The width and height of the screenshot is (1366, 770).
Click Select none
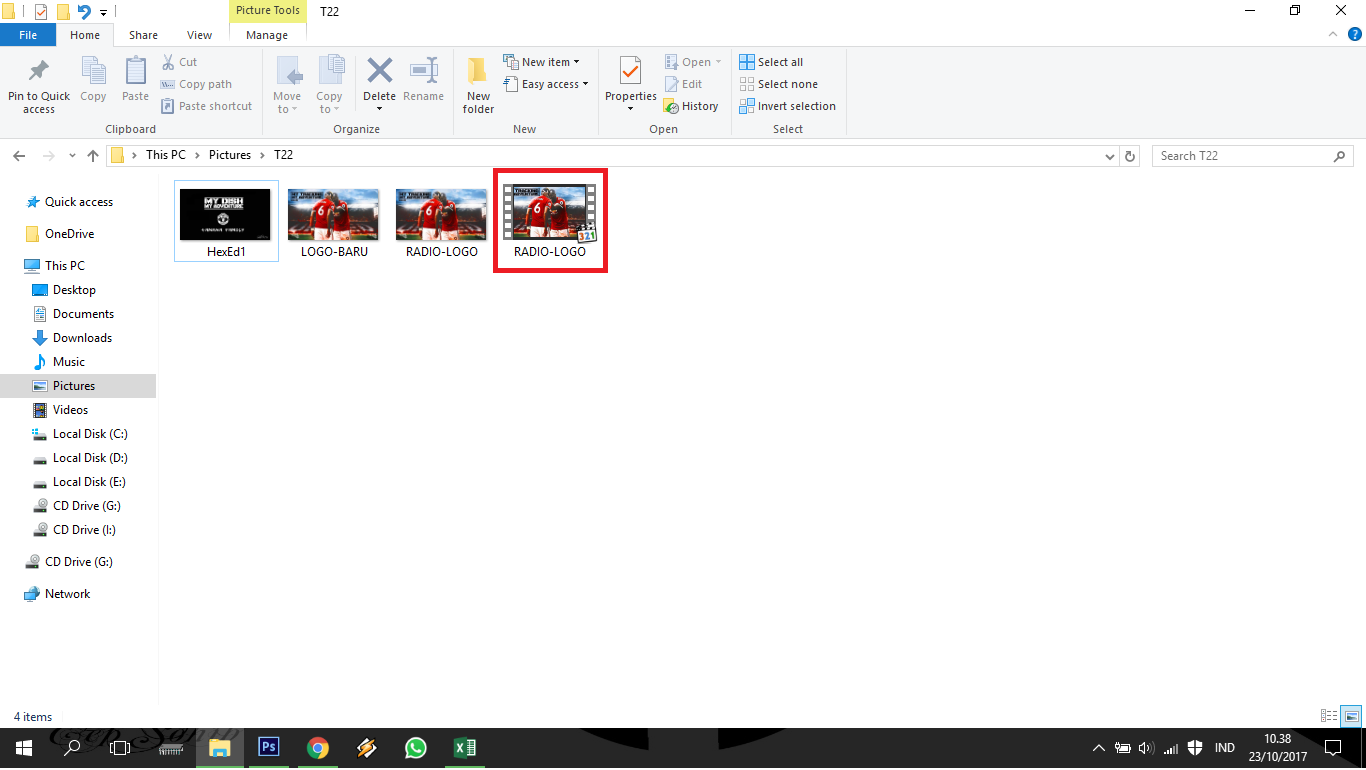click(778, 84)
